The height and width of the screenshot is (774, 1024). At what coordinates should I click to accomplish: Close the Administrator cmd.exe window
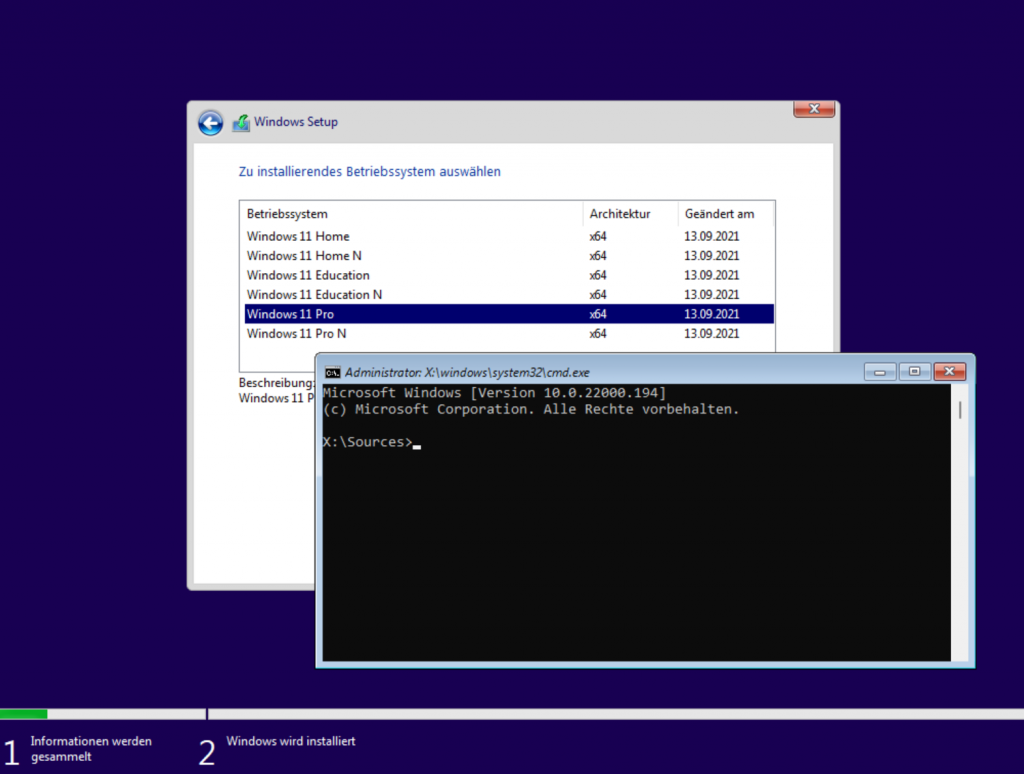click(950, 372)
